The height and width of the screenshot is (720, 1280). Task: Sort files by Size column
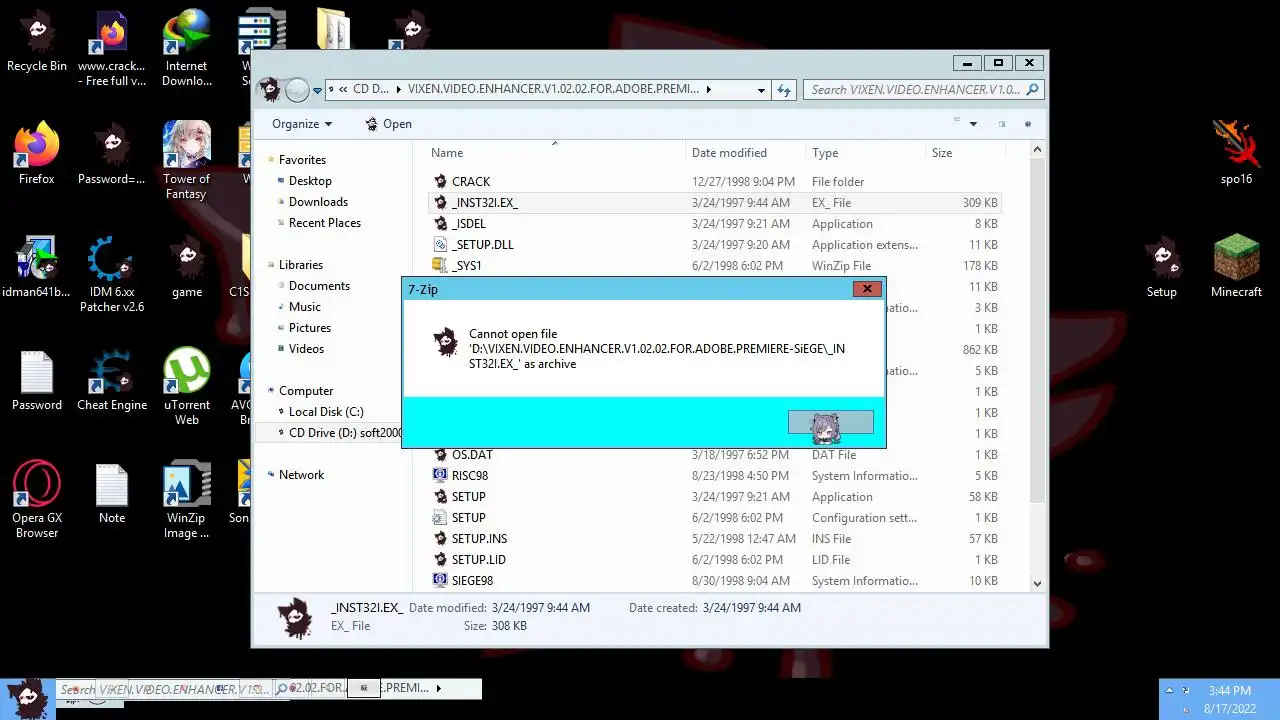(x=963, y=153)
